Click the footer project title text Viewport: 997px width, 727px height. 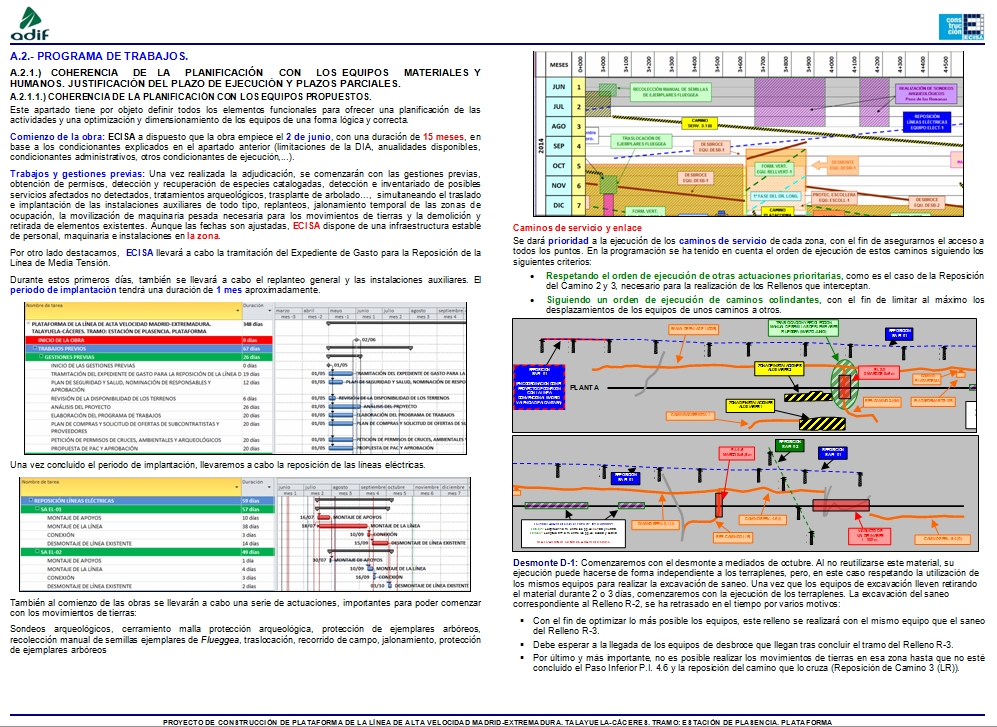point(497,723)
